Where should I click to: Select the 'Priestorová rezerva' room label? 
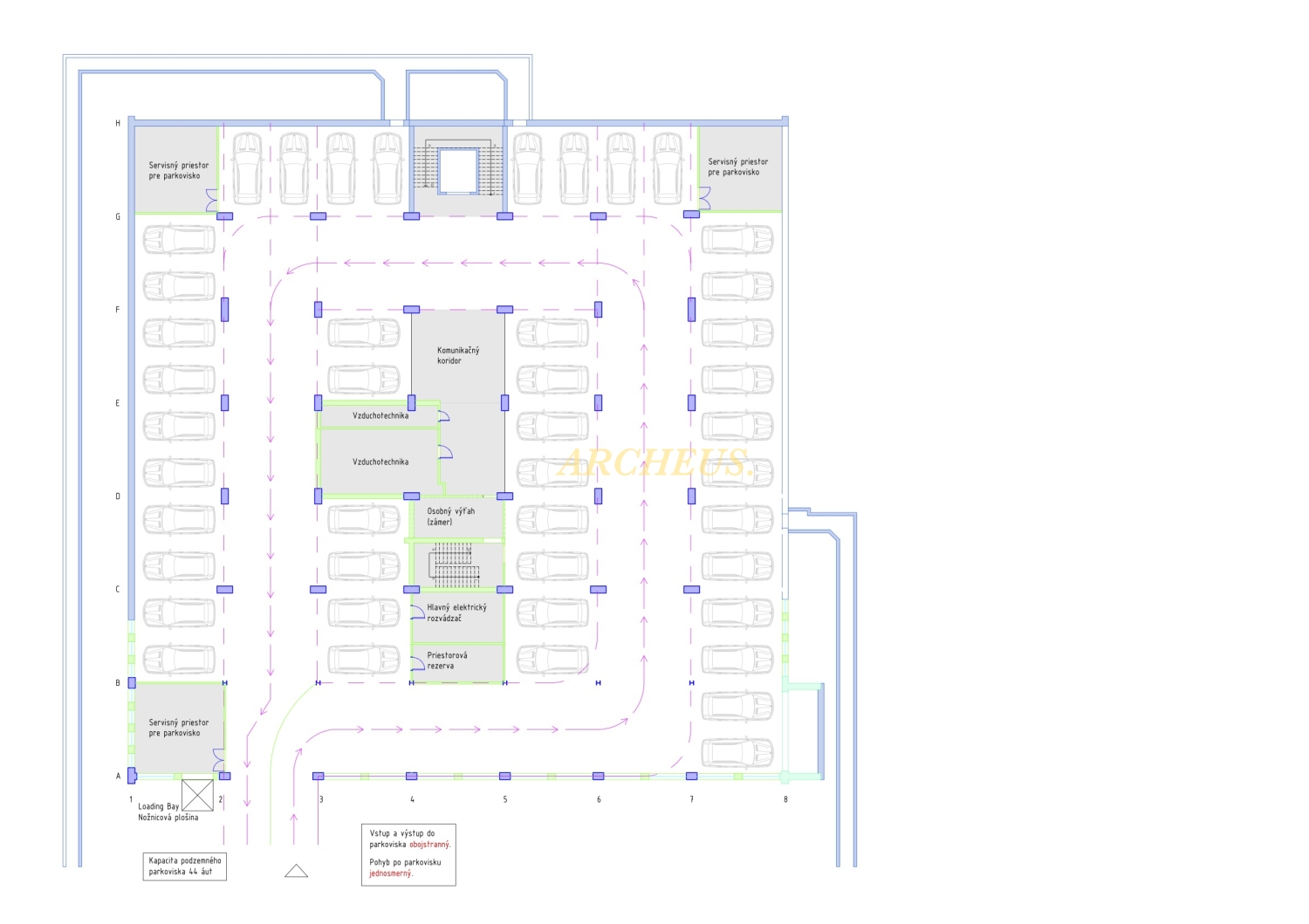(447, 660)
